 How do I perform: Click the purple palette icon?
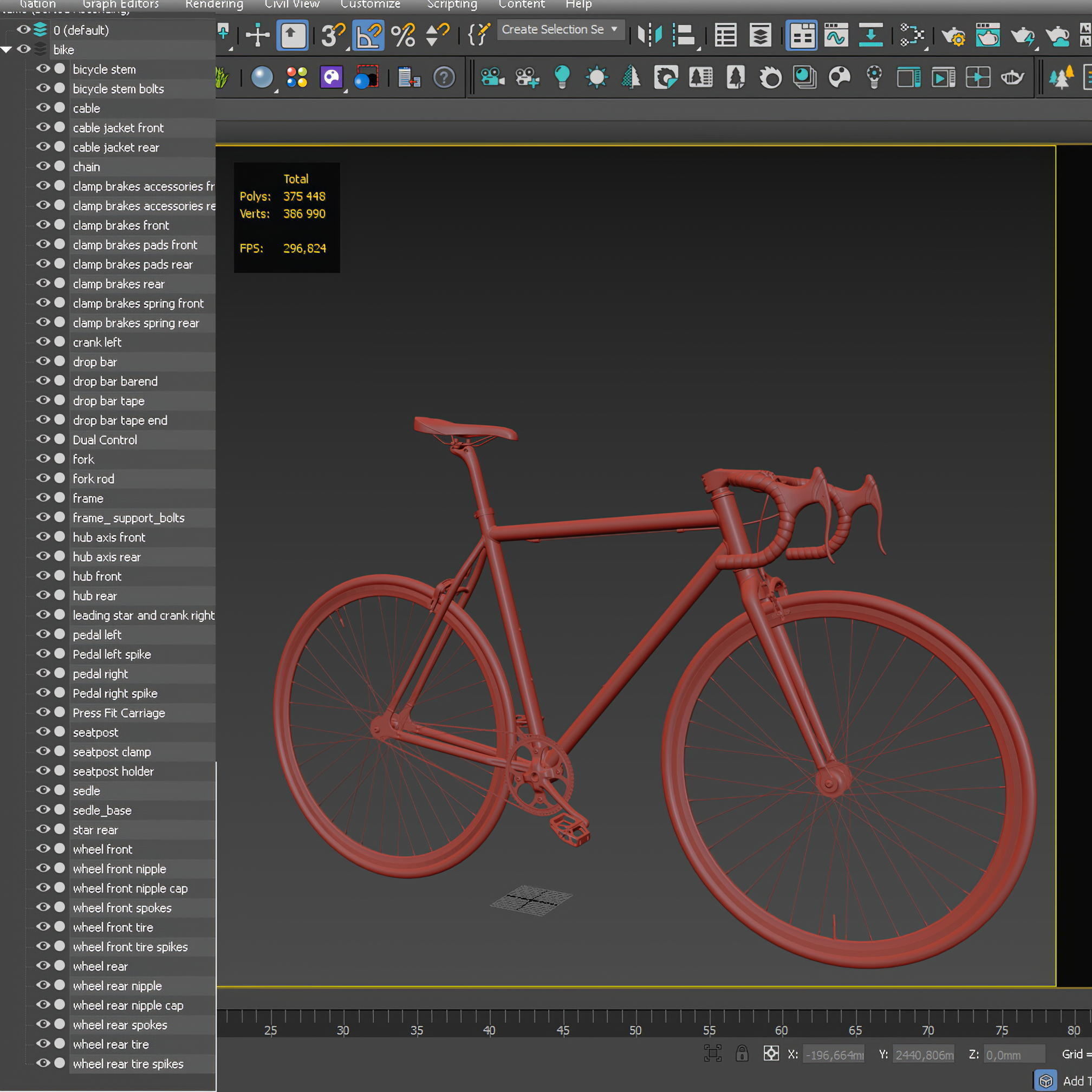coord(331,77)
